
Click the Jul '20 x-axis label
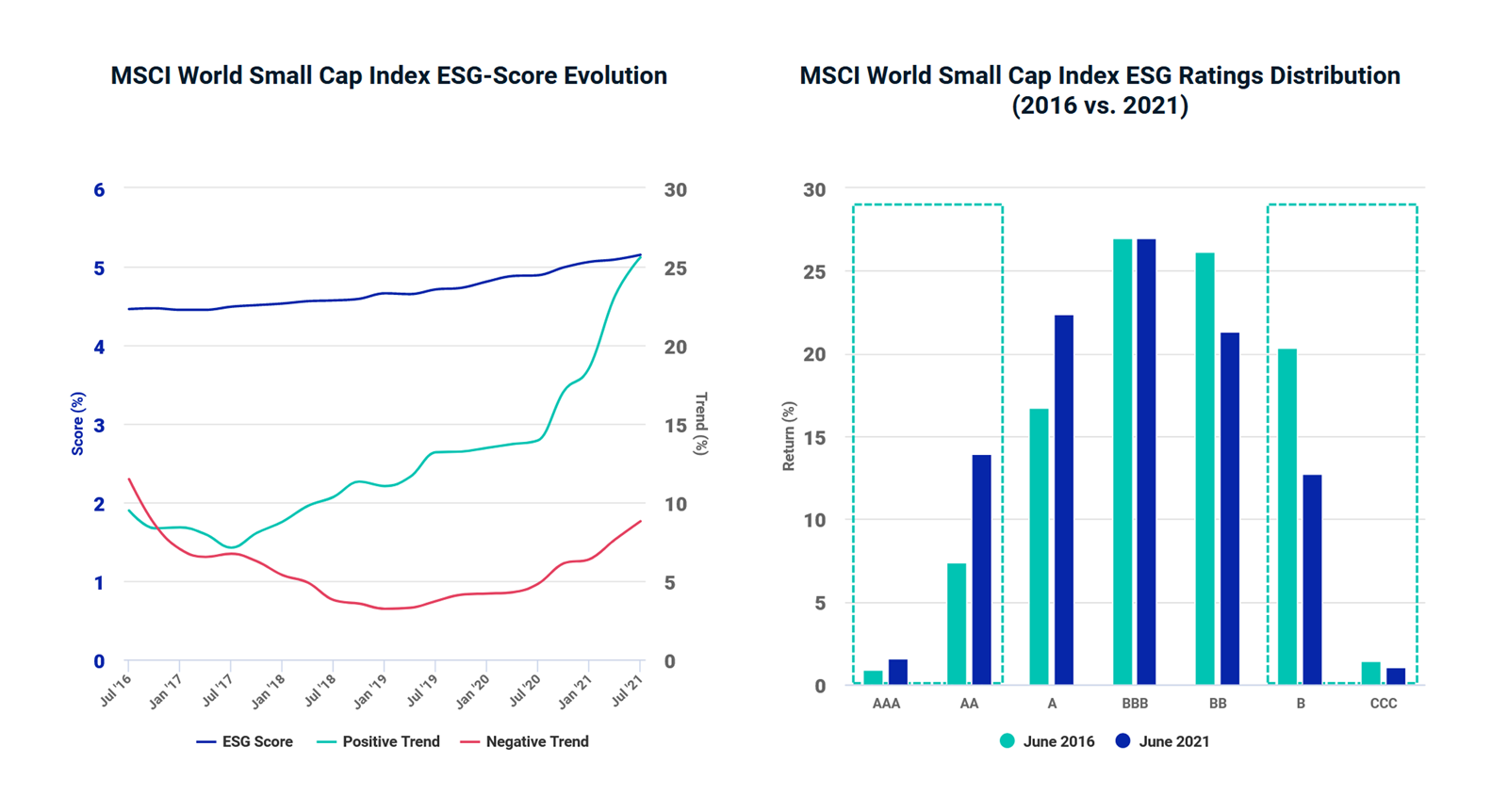pyautogui.click(x=525, y=690)
